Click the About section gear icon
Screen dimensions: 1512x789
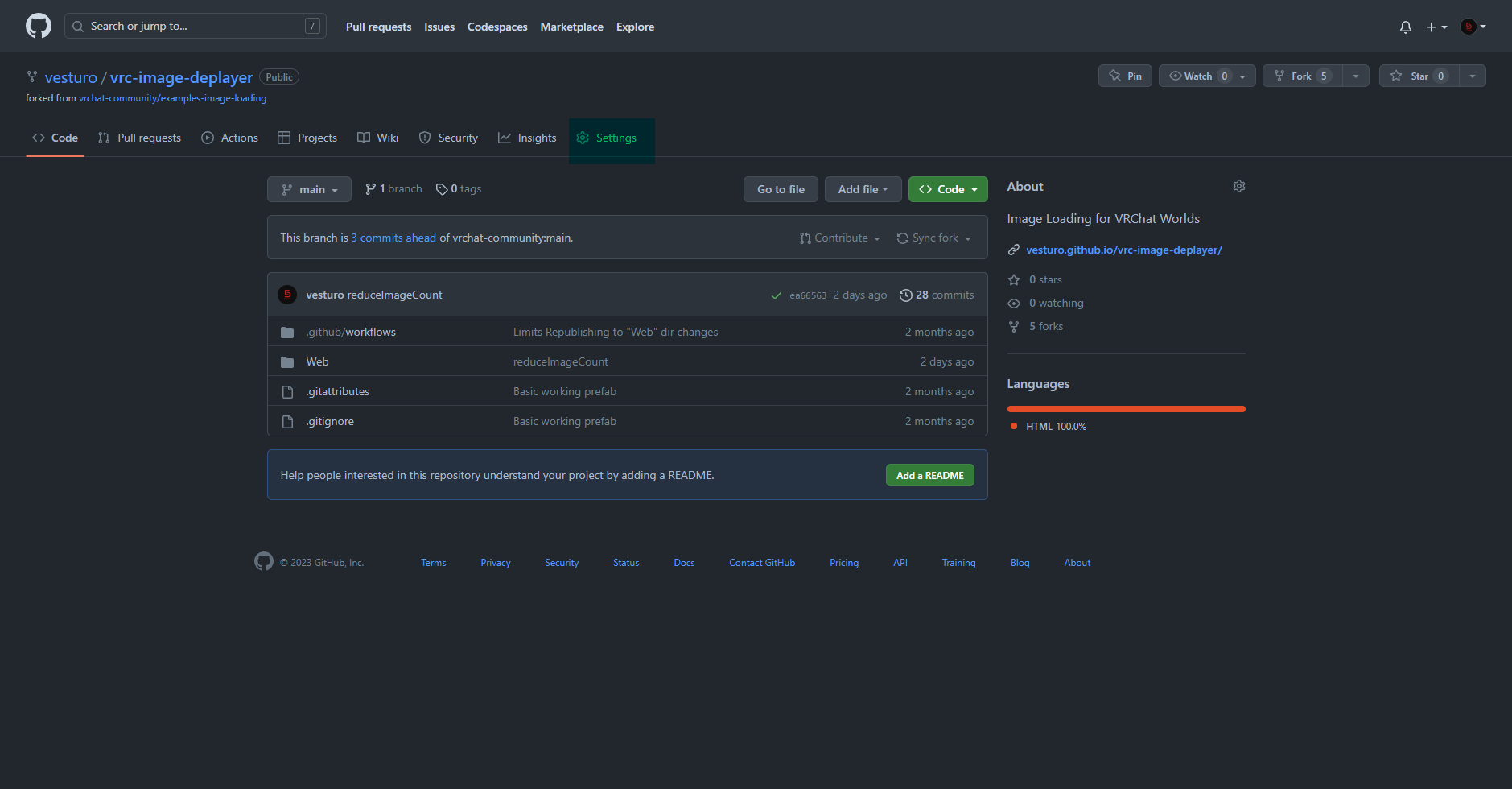coord(1239,186)
